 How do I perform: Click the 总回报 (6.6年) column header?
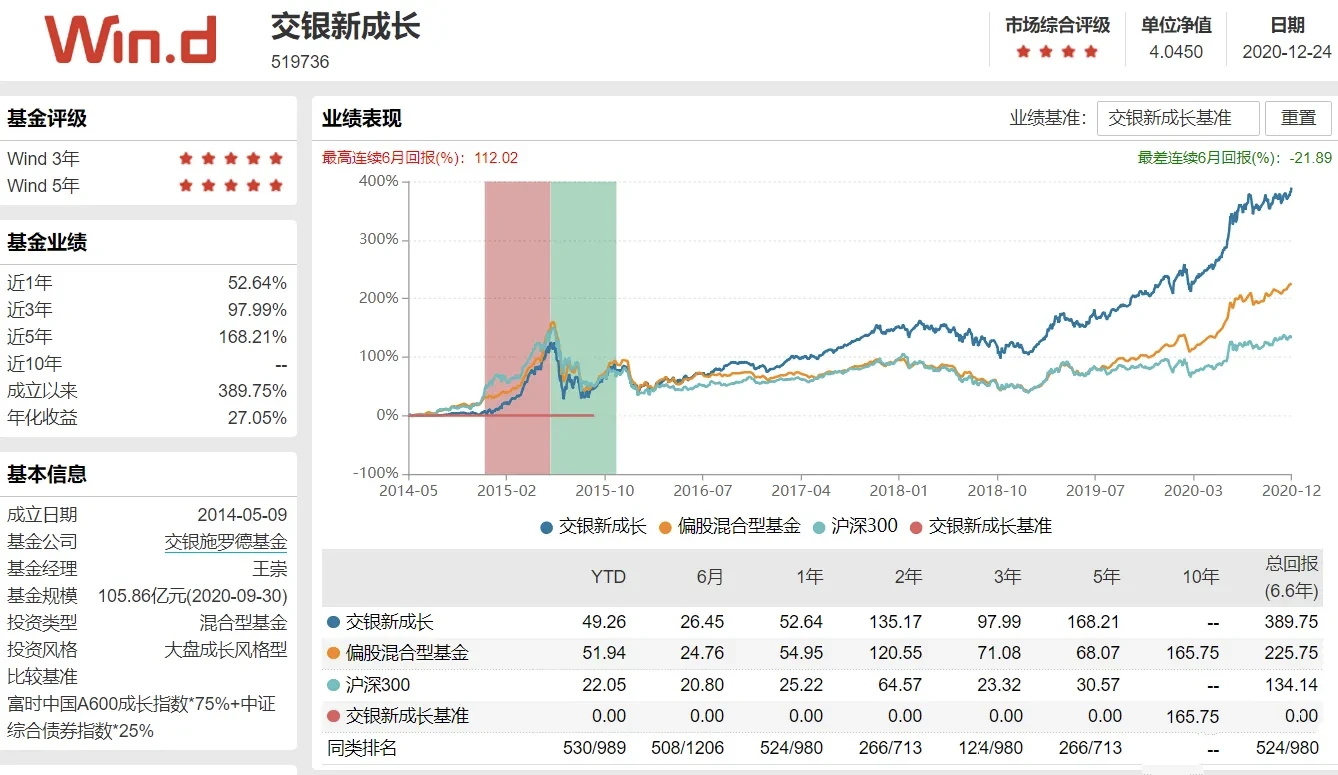(1290, 577)
